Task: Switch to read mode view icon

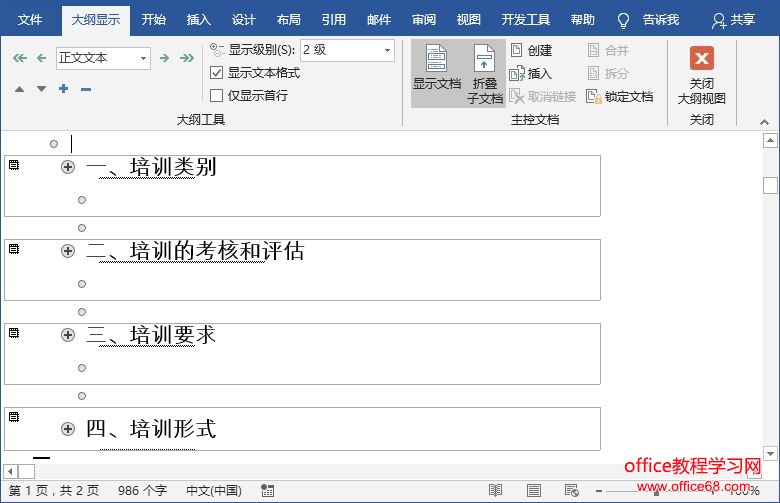Action: click(x=495, y=491)
